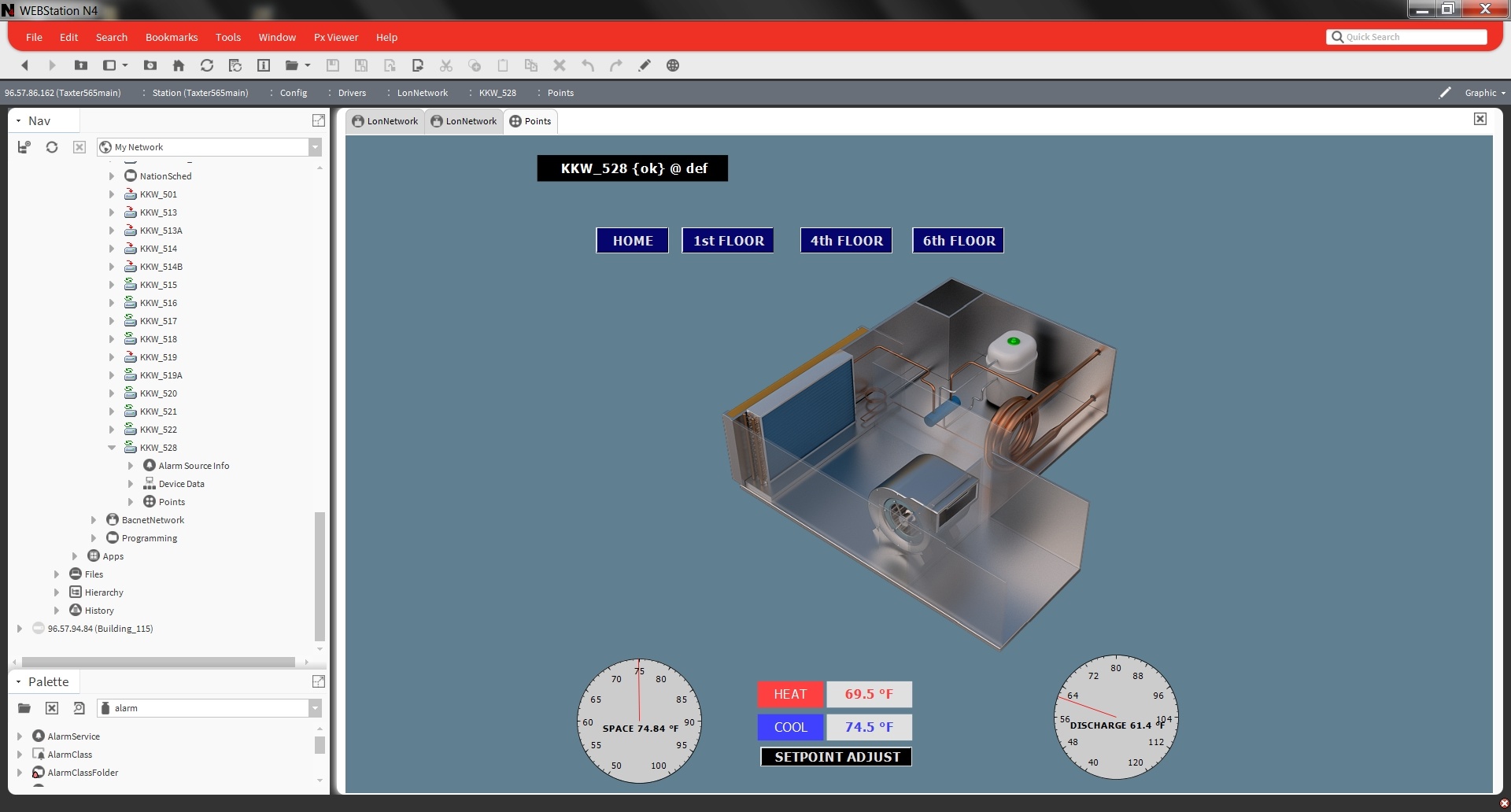Image resolution: width=1511 pixels, height=812 pixels.
Task: Open the Tools menu
Action: coord(228,37)
